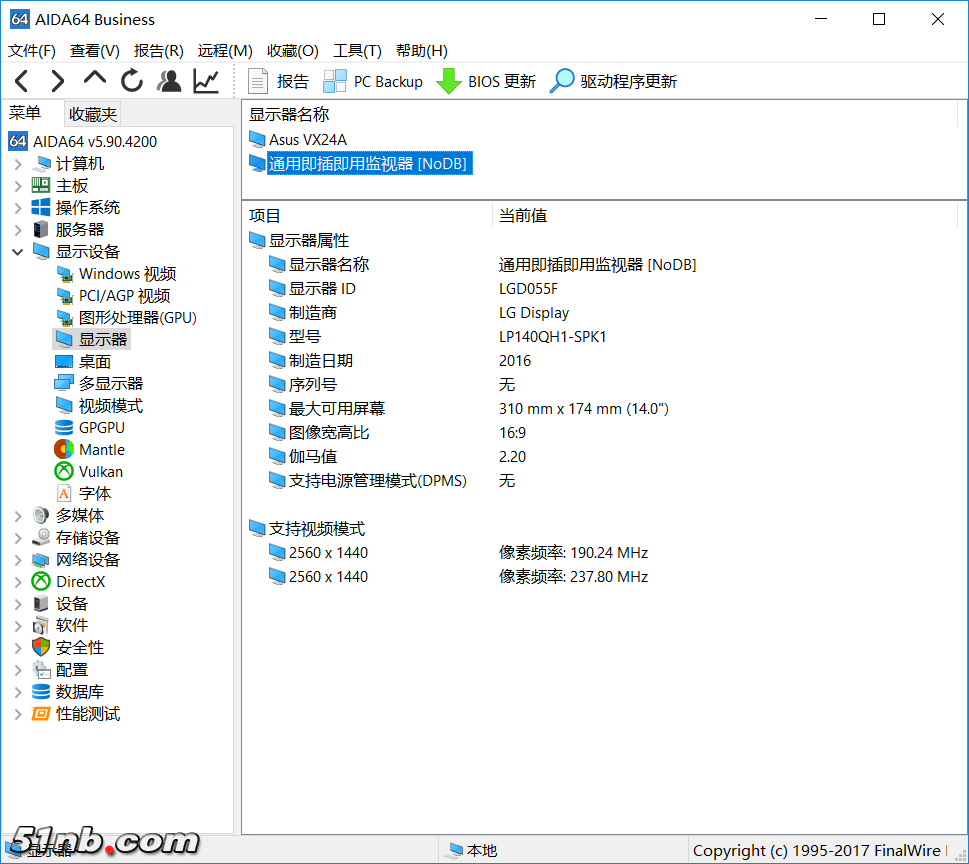The height and width of the screenshot is (864, 969).
Task: Switch to the 收藏夹 tab
Action: [x=93, y=114]
